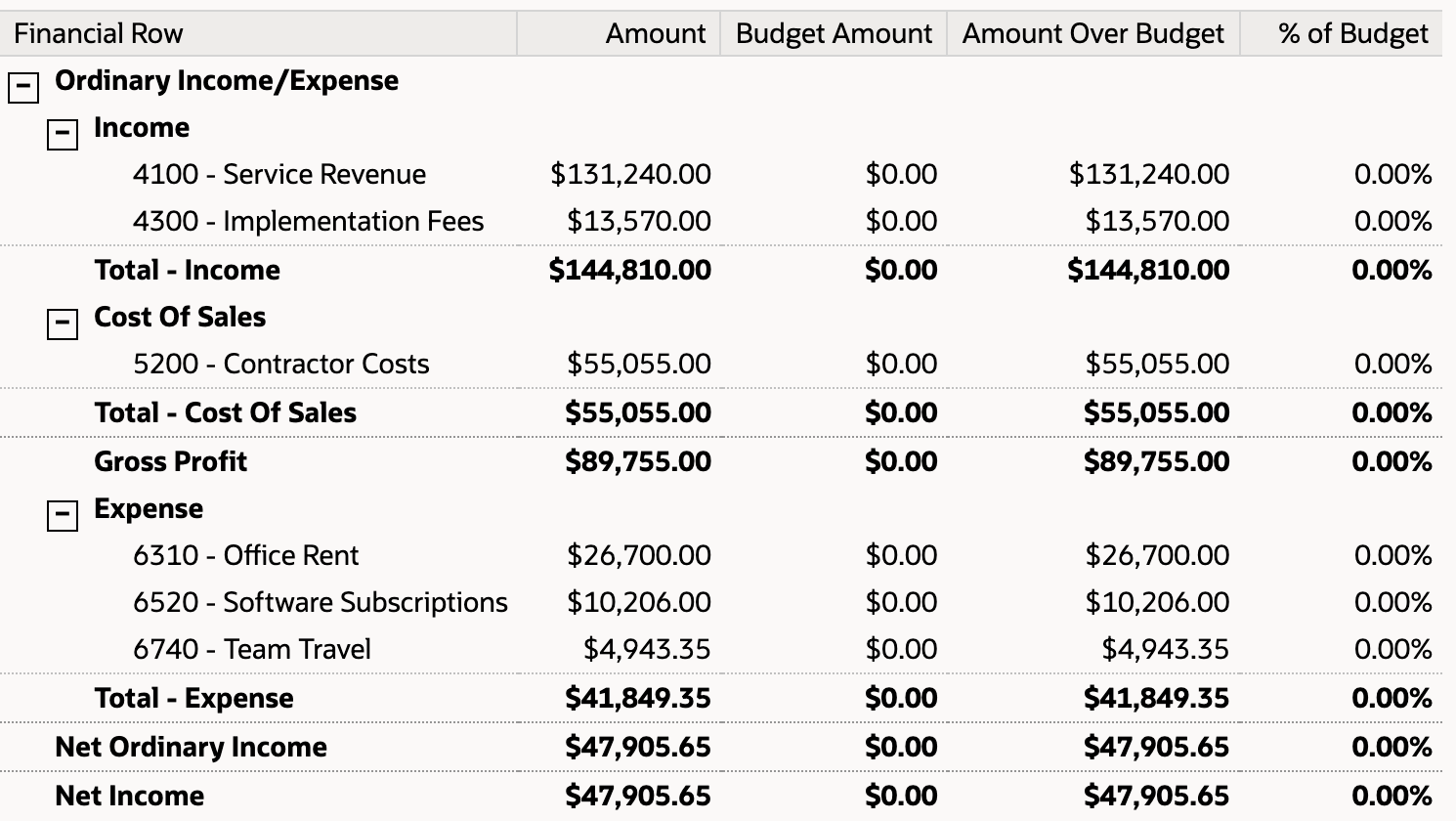Open the Service Revenue amount $131,240.00
Viewport: 1456px width, 821px height.
point(630,174)
